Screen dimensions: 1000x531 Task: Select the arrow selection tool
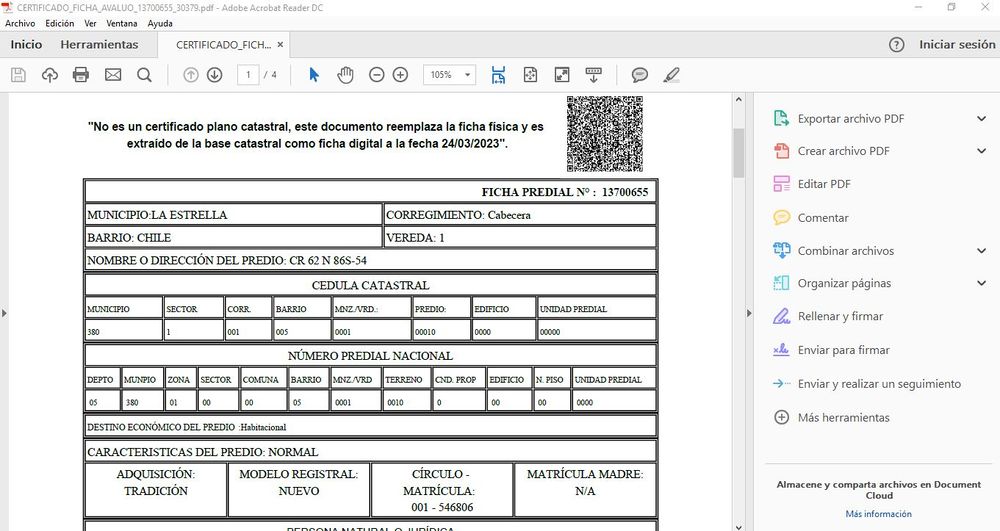coord(313,75)
